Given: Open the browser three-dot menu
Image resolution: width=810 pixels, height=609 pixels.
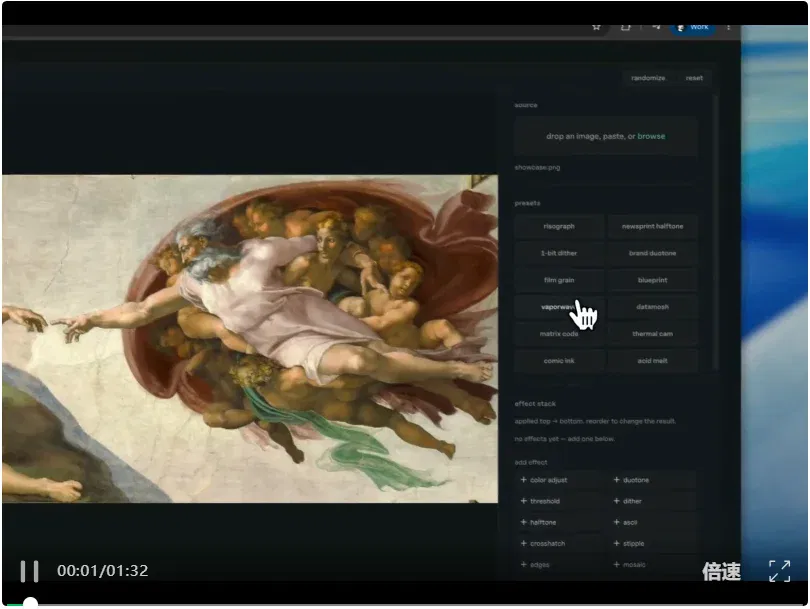Looking at the screenshot, I should coord(728,27).
